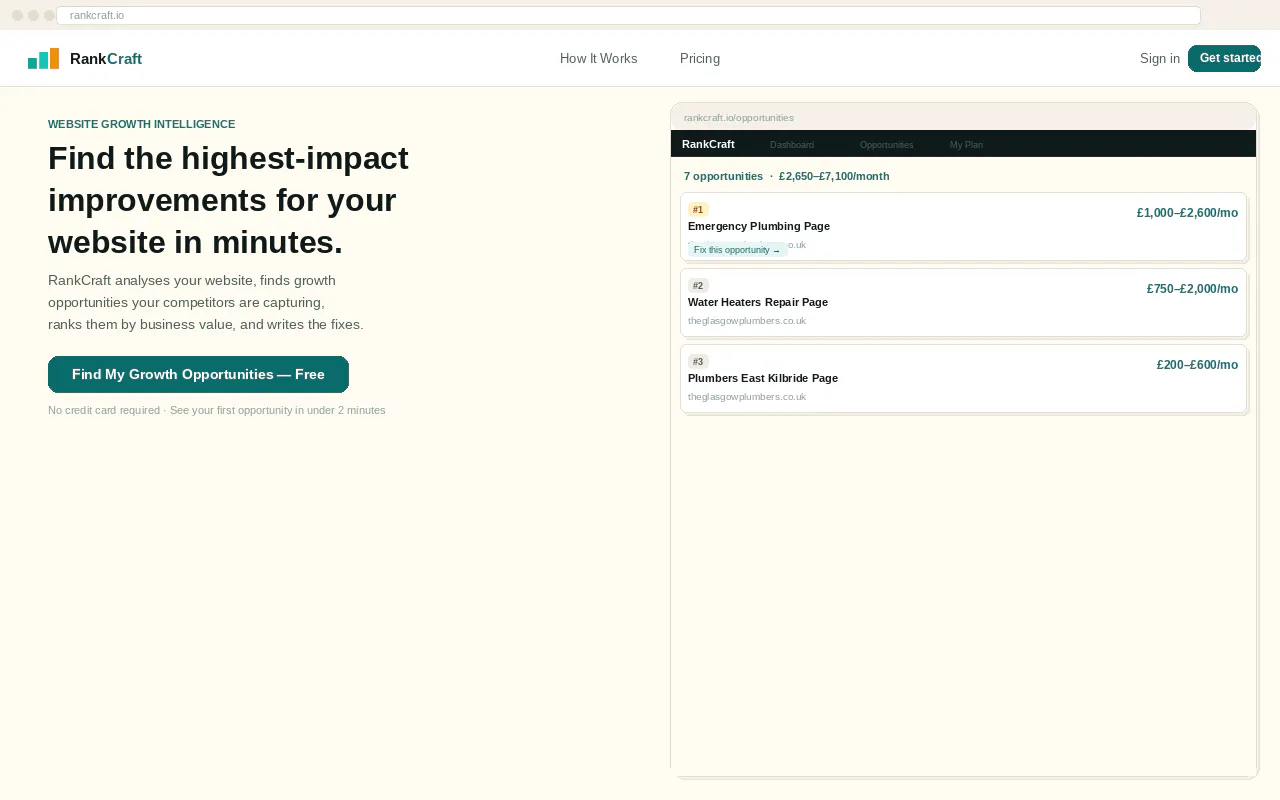The width and height of the screenshot is (1280, 800).
Task: Open the How It Works page
Action: [598, 58]
